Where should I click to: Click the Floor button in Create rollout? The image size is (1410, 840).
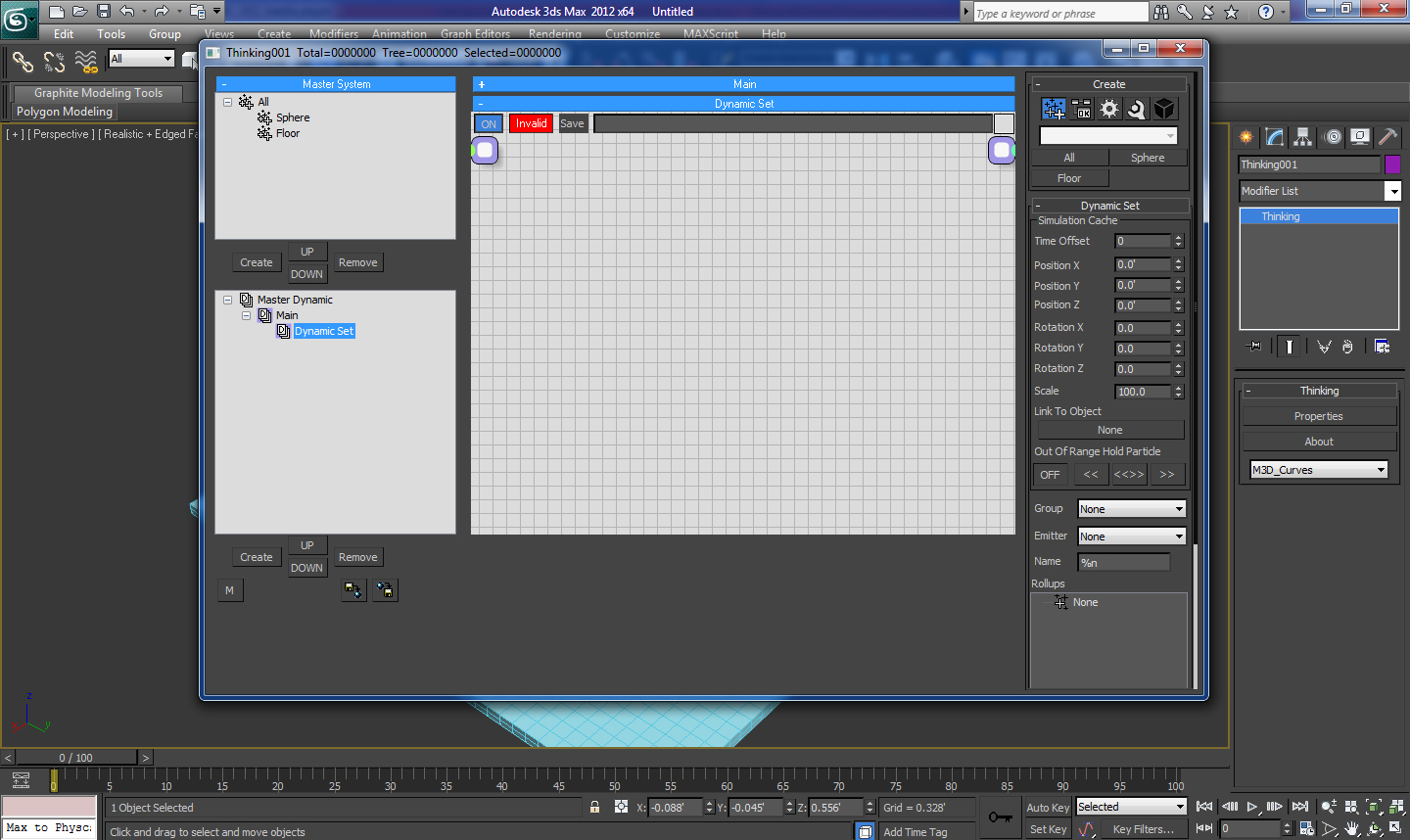pyautogui.click(x=1069, y=178)
